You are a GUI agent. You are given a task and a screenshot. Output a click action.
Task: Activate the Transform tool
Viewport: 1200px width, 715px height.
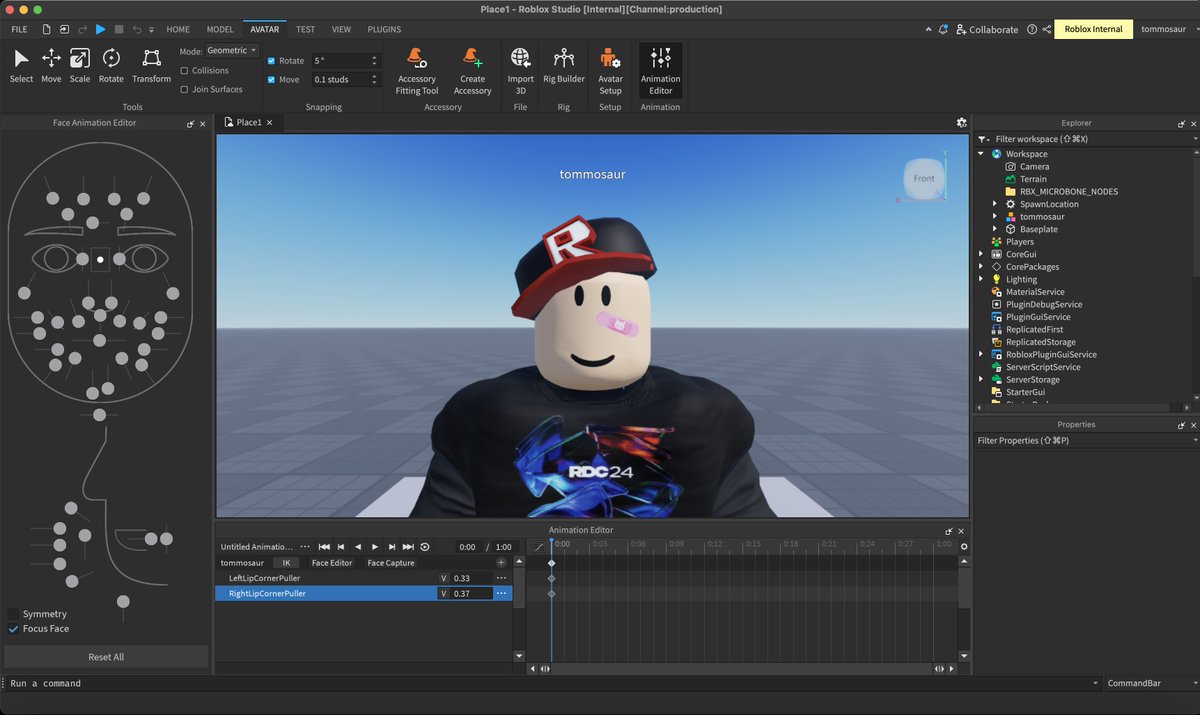(x=151, y=66)
